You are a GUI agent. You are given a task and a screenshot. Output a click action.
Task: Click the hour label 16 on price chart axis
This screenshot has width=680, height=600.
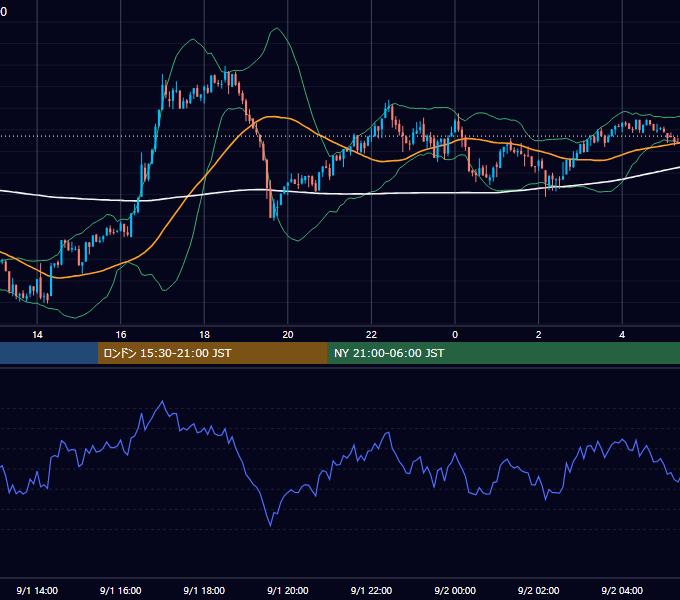[121, 335]
